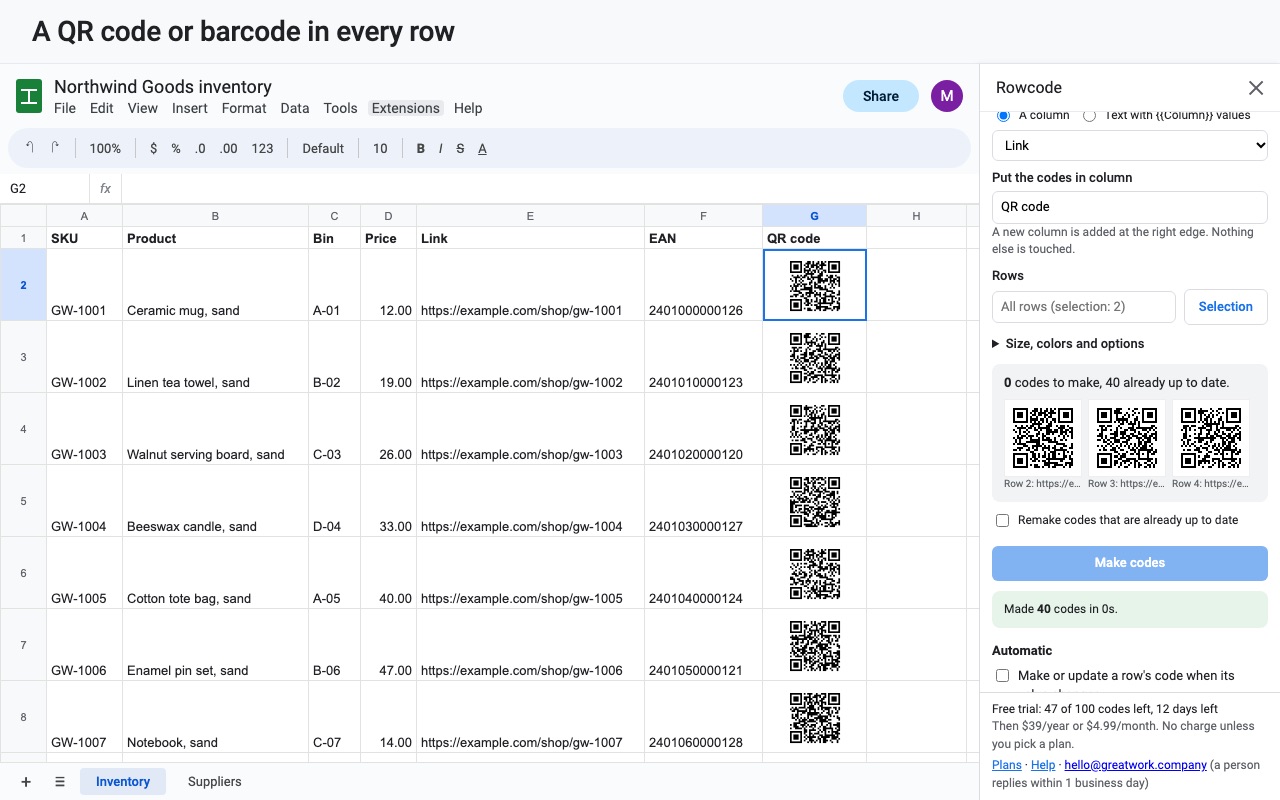
Task: Toggle strikethrough formatting
Action: 460,148
